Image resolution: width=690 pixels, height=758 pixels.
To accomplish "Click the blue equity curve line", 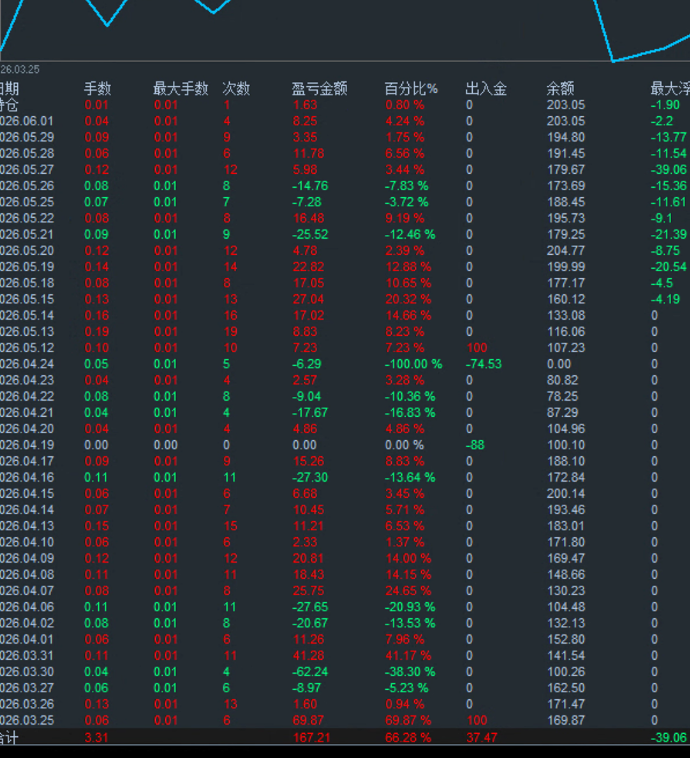I will [x=638, y=55].
